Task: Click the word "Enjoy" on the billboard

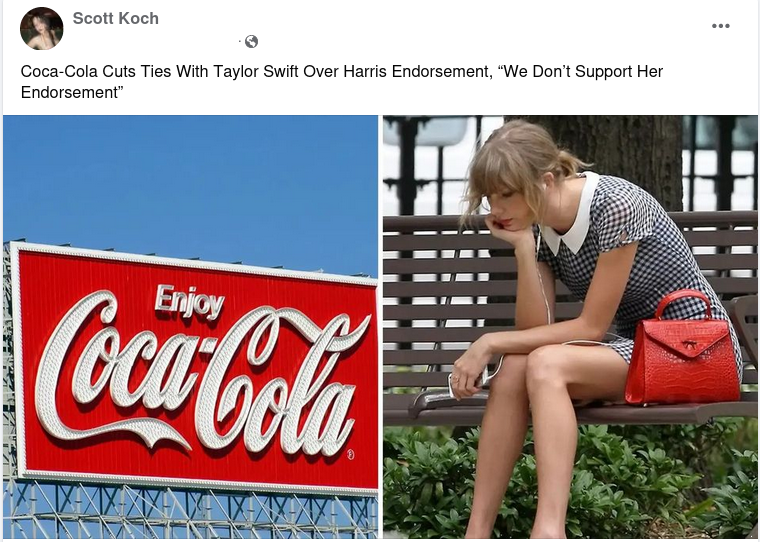Action: (190, 303)
